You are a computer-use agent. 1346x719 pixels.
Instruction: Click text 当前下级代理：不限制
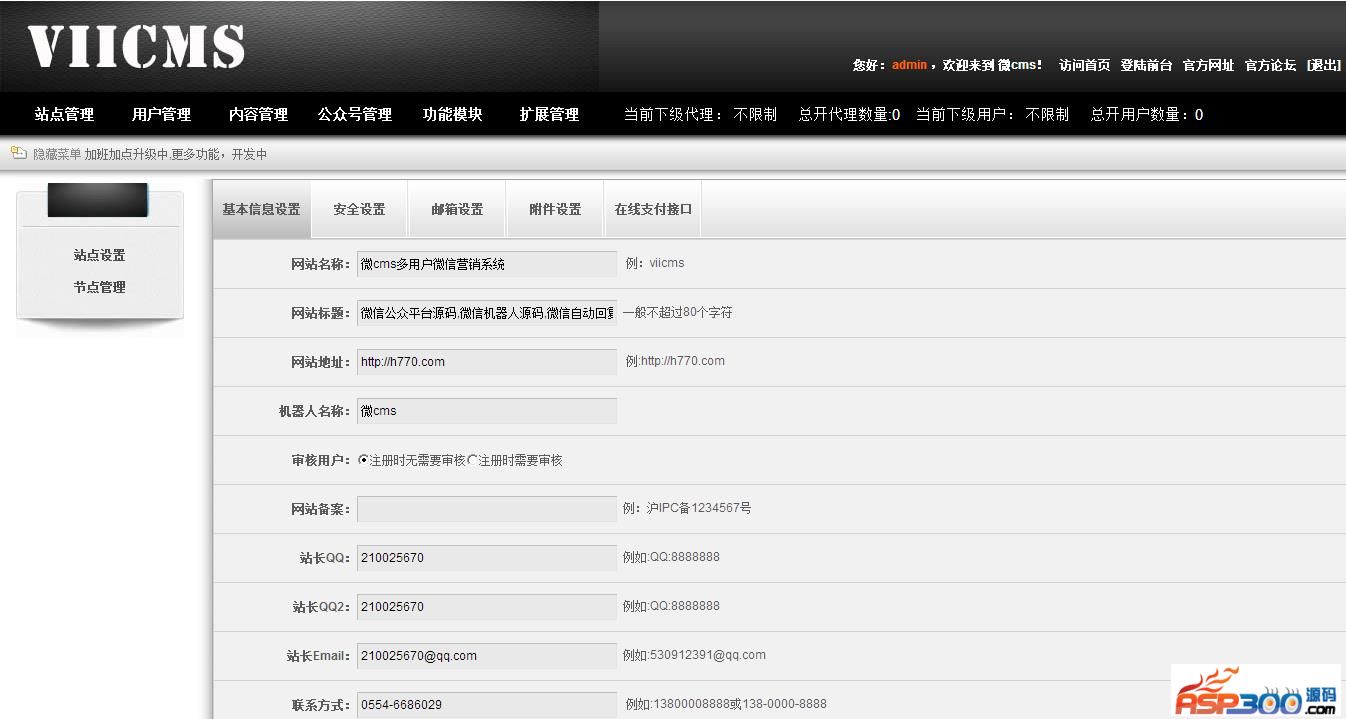coord(700,115)
